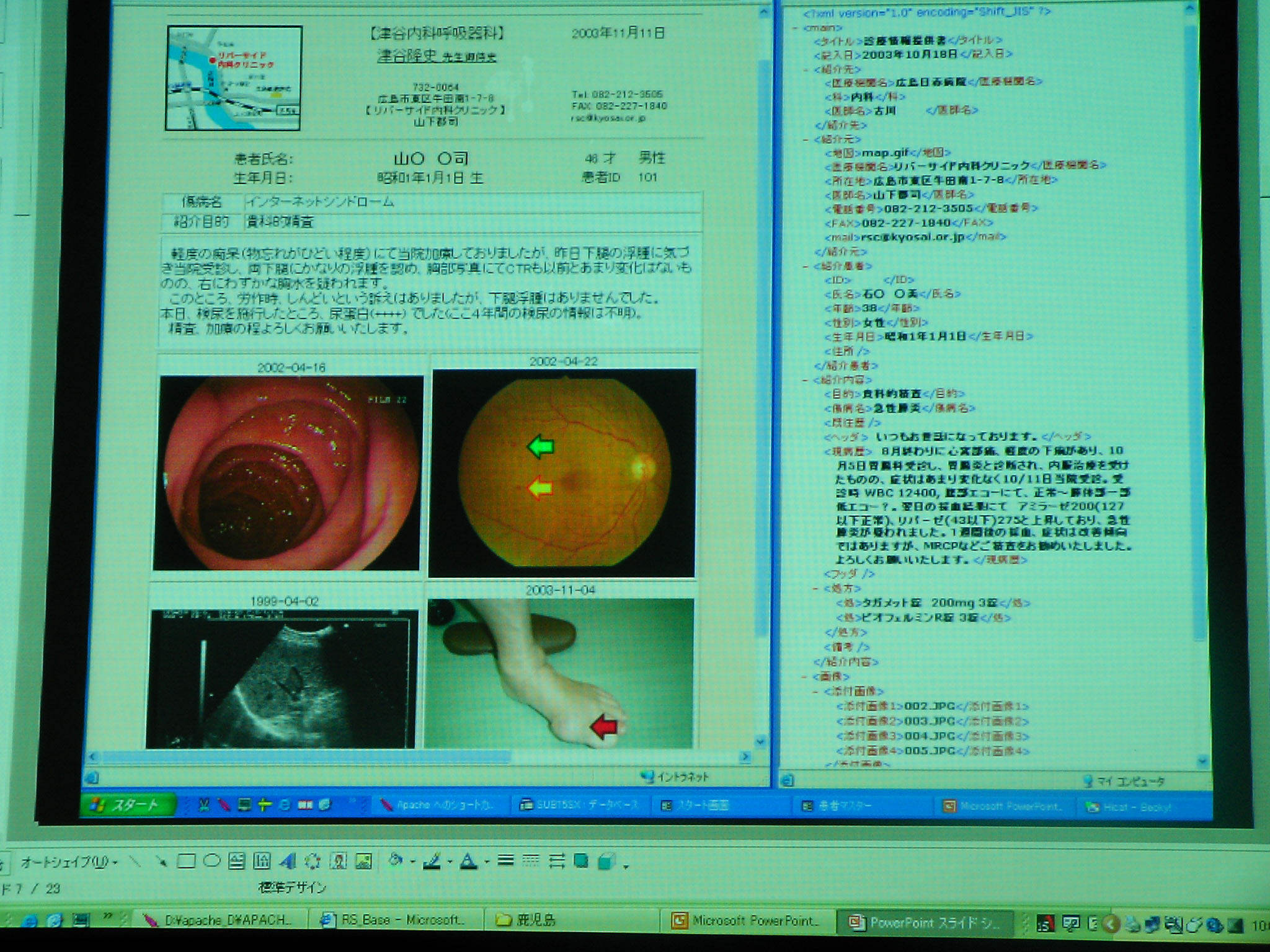The height and width of the screenshot is (952, 1270).
Task: Click quick launch pen icon in projected taskbar
Action: (224, 804)
